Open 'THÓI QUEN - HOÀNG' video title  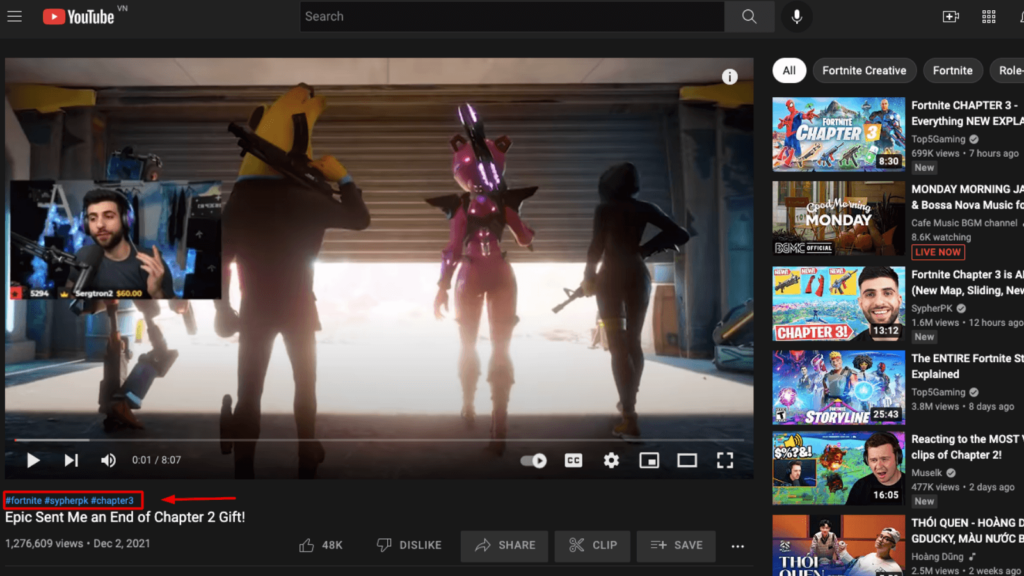(967, 531)
